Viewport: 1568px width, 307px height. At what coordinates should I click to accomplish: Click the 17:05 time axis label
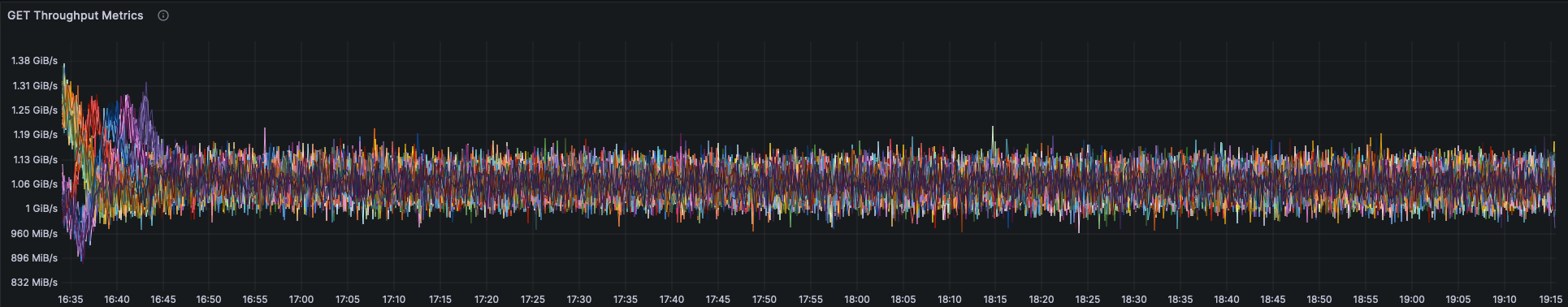click(x=348, y=300)
